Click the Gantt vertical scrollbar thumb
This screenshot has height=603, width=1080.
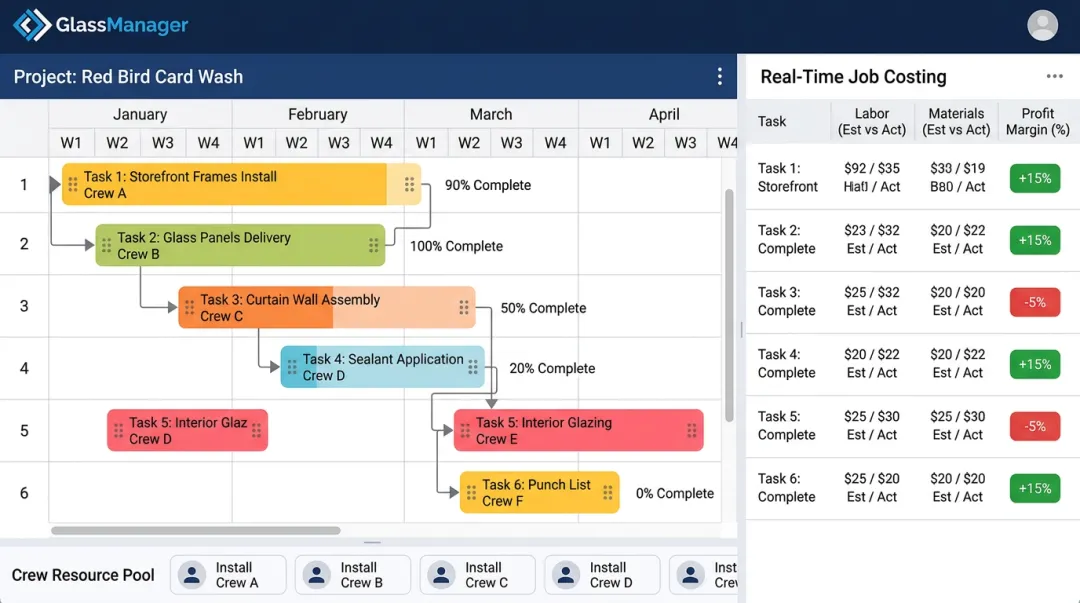(x=729, y=305)
